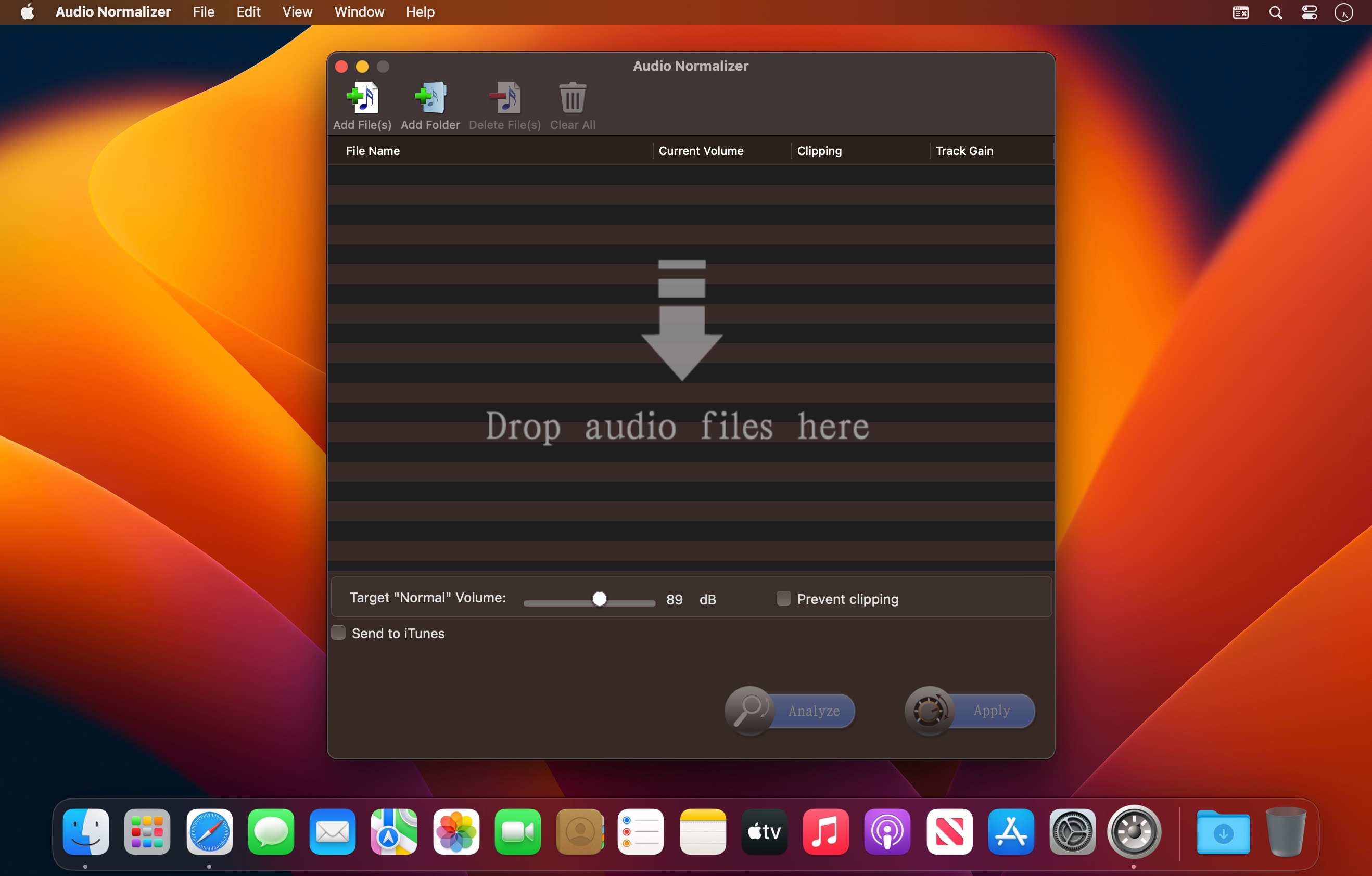Click the Clear All trash icon
Viewport: 1372px width, 876px height.
coord(573,98)
